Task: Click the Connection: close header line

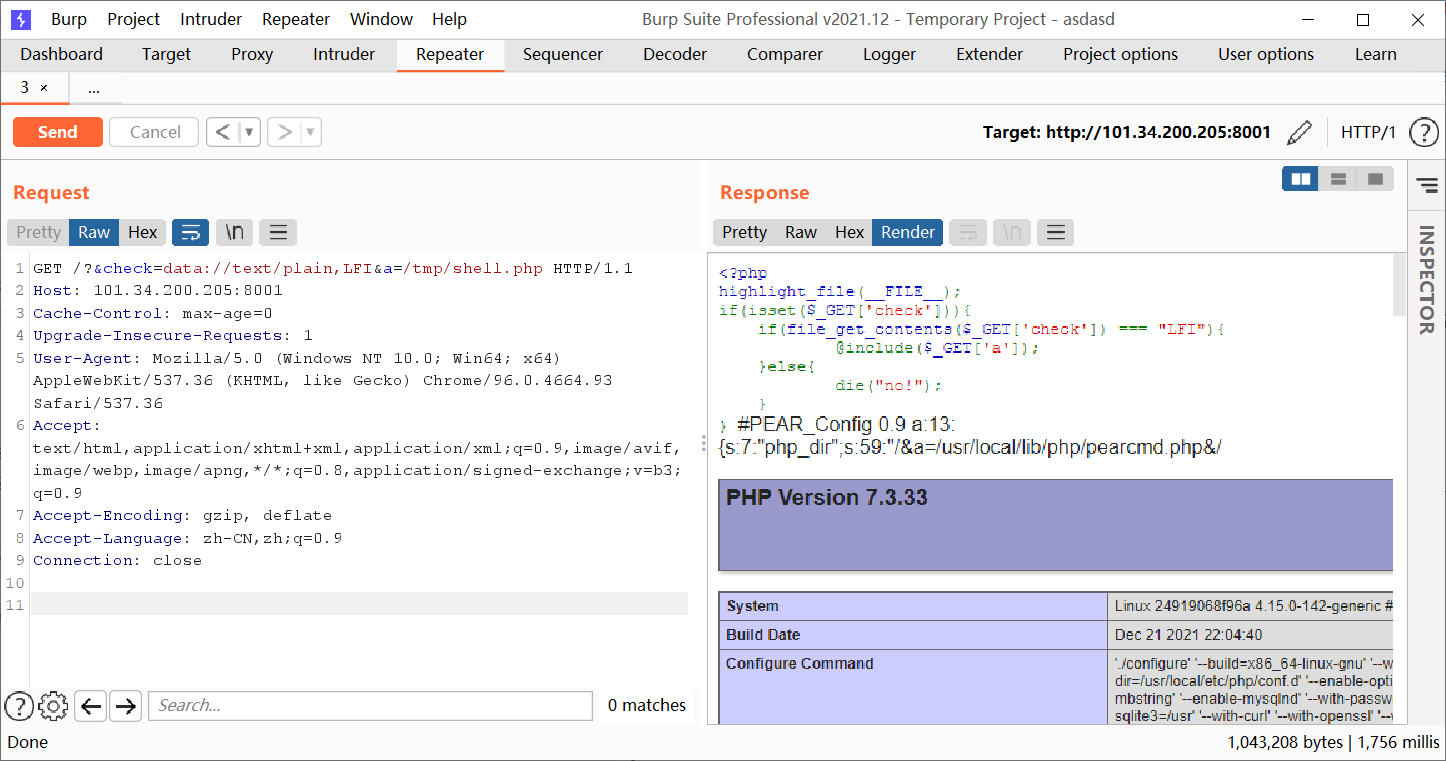Action: tap(117, 561)
